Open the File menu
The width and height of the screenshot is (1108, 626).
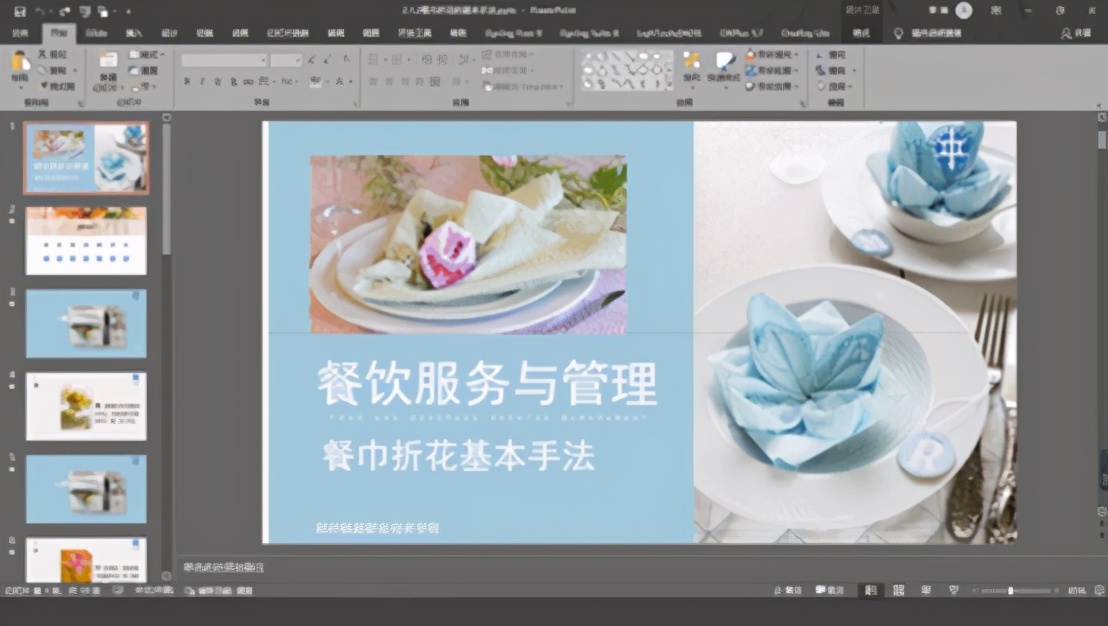point(20,32)
